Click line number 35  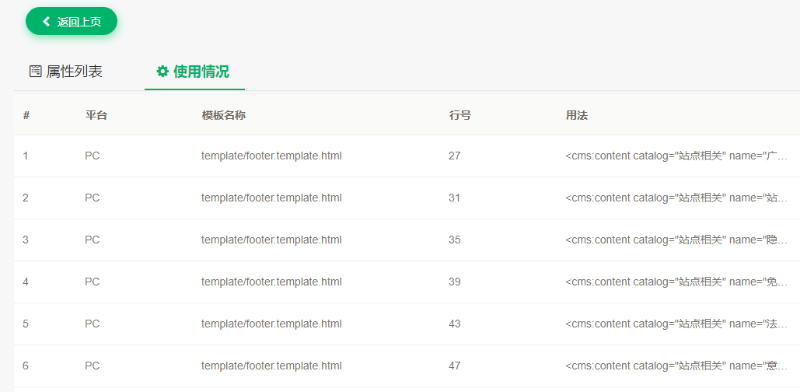coord(455,239)
